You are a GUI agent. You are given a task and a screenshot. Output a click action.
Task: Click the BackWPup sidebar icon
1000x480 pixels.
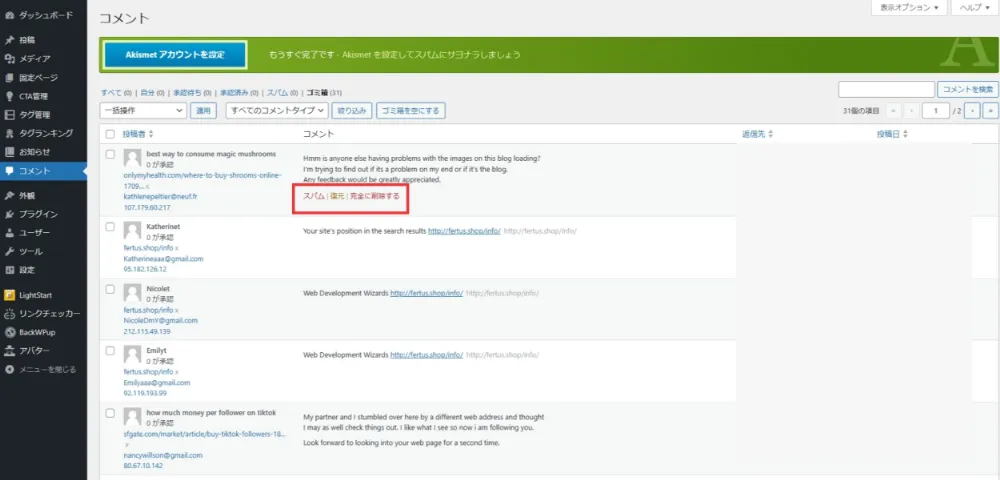click(x=10, y=332)
